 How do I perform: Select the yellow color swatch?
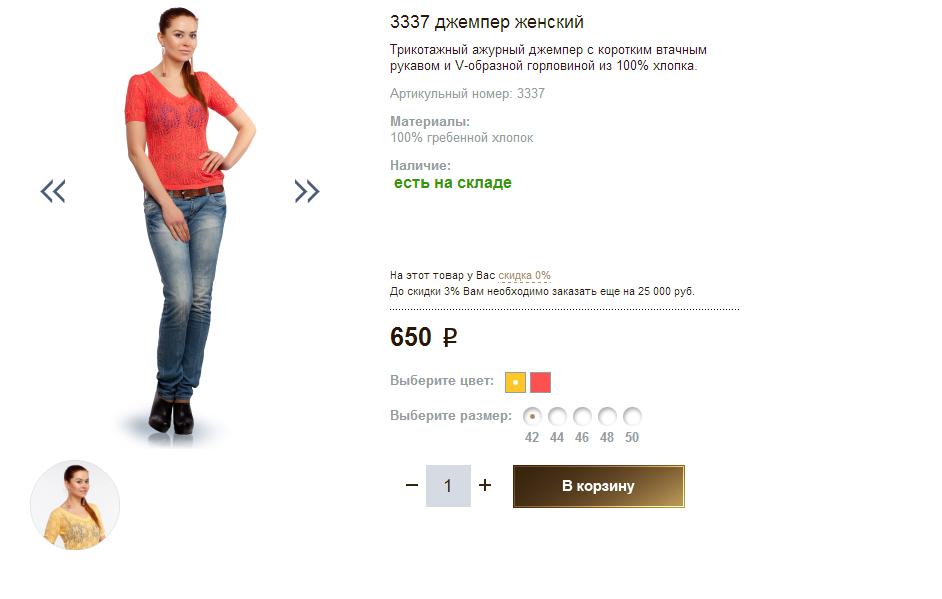coord(515,382)
